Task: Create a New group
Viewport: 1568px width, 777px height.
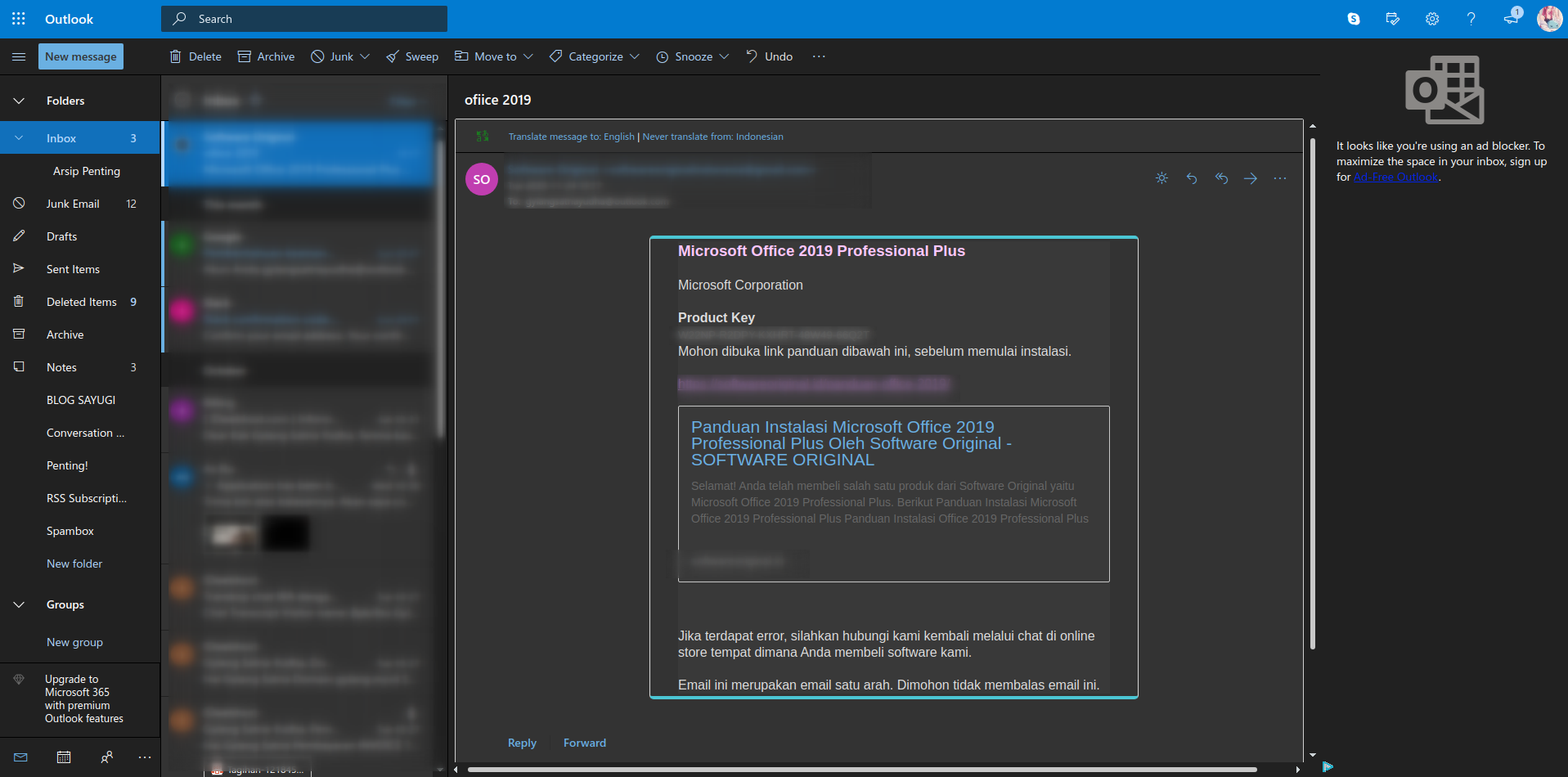Action: coord(74,642)
